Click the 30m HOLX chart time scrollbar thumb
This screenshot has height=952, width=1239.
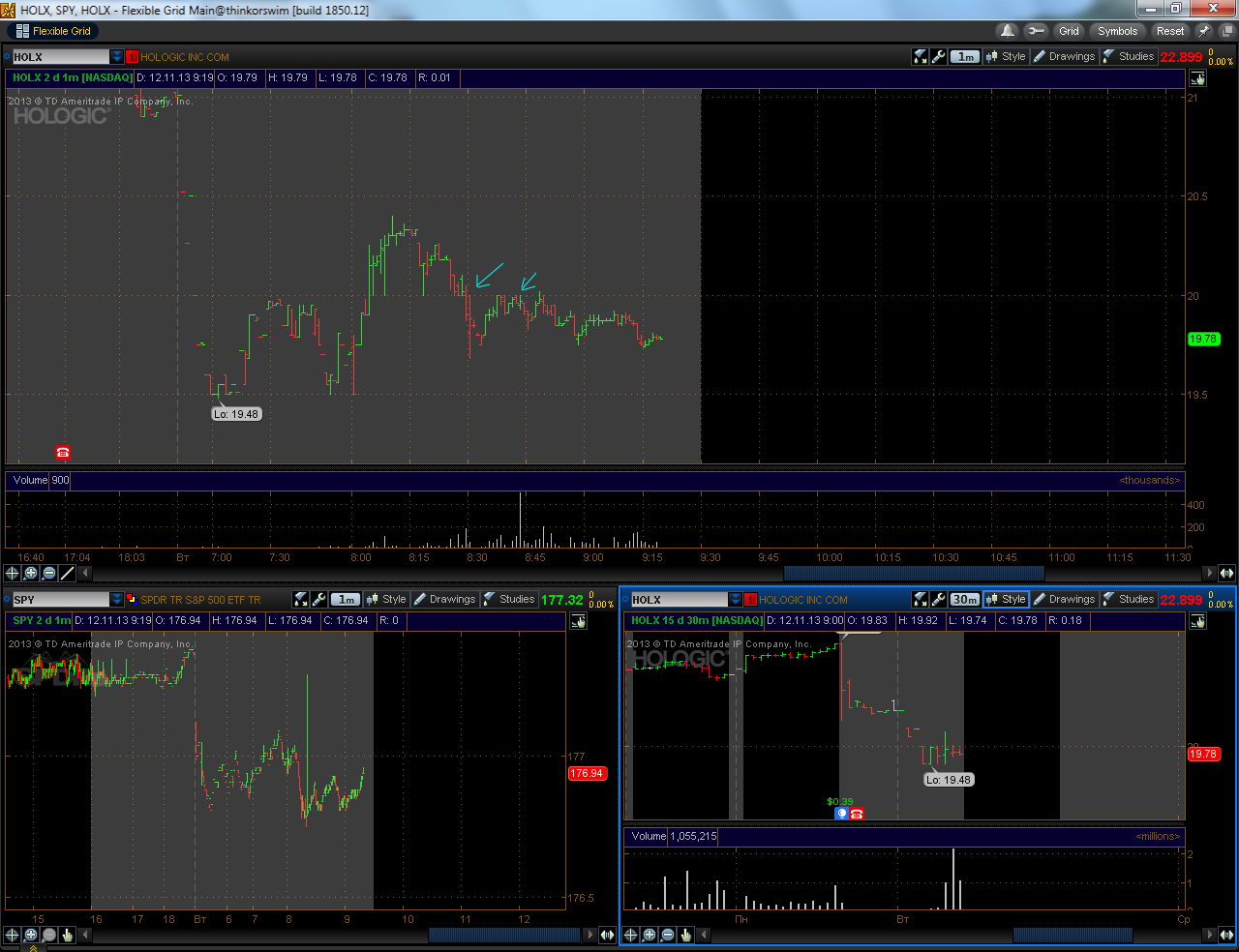(1073, 935)
